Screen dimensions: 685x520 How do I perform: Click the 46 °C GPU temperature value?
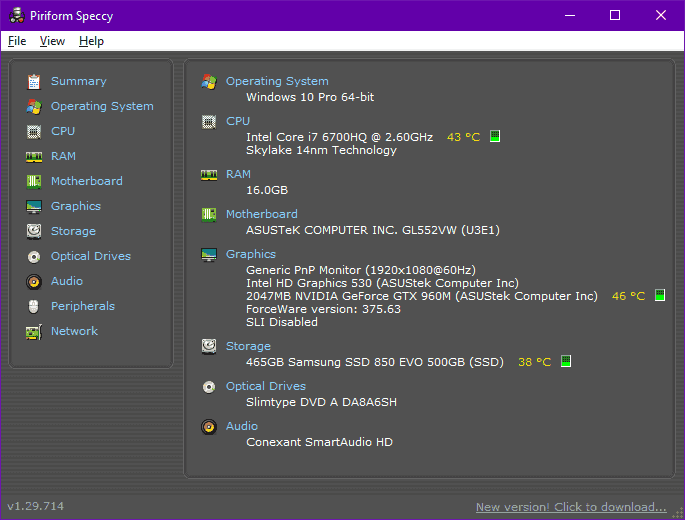[x=628, y=296]
